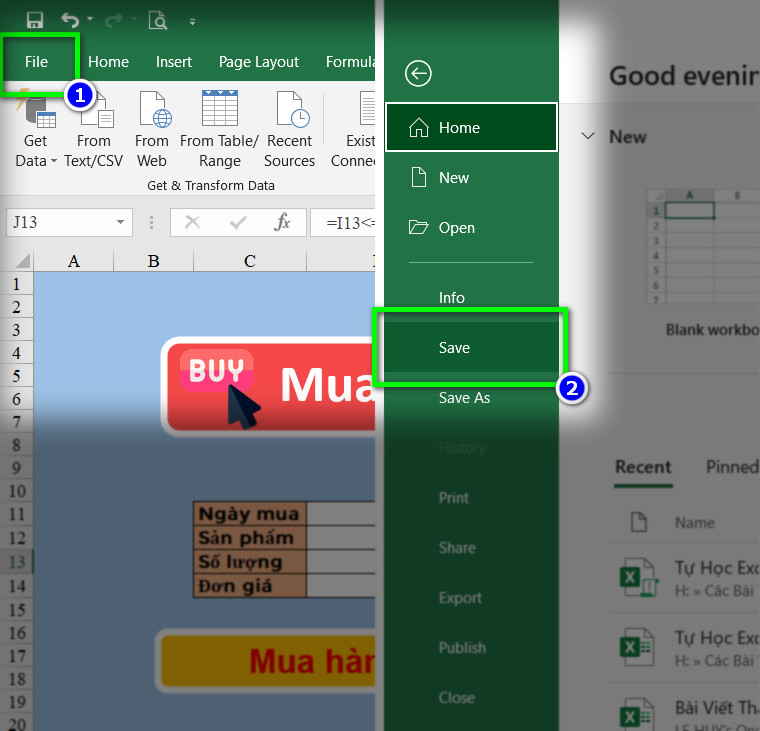
Task: Open the Undo history dropdown arrow
Action: (x=90, y=19)
